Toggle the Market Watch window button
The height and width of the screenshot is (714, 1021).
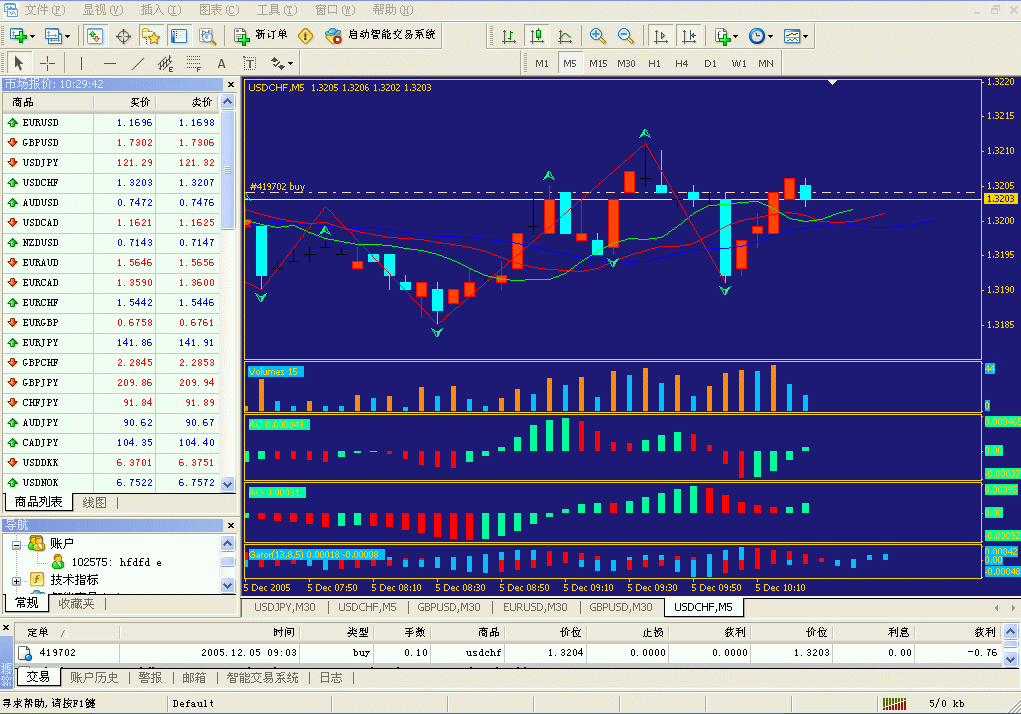pos(94,36)
